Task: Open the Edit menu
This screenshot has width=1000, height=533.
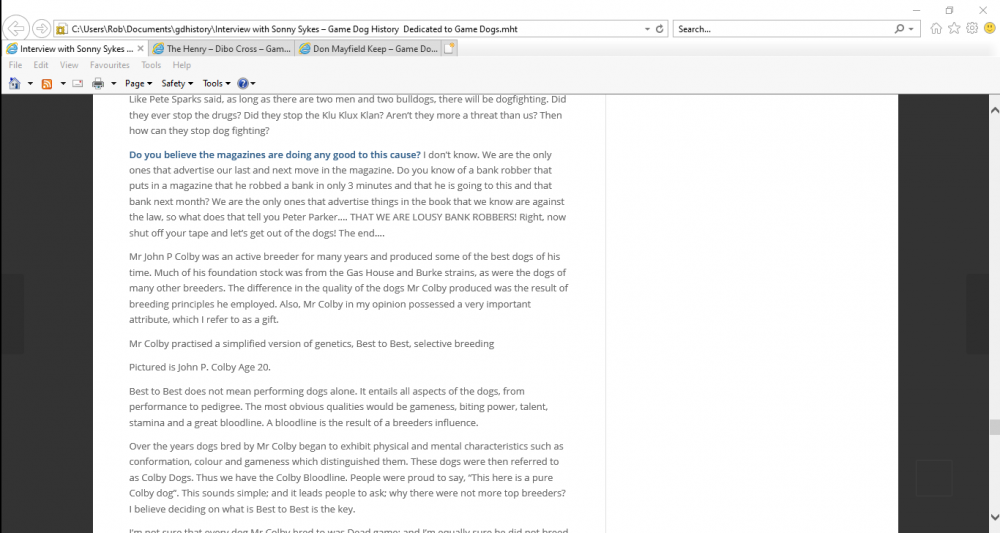Action: (41, 65)
